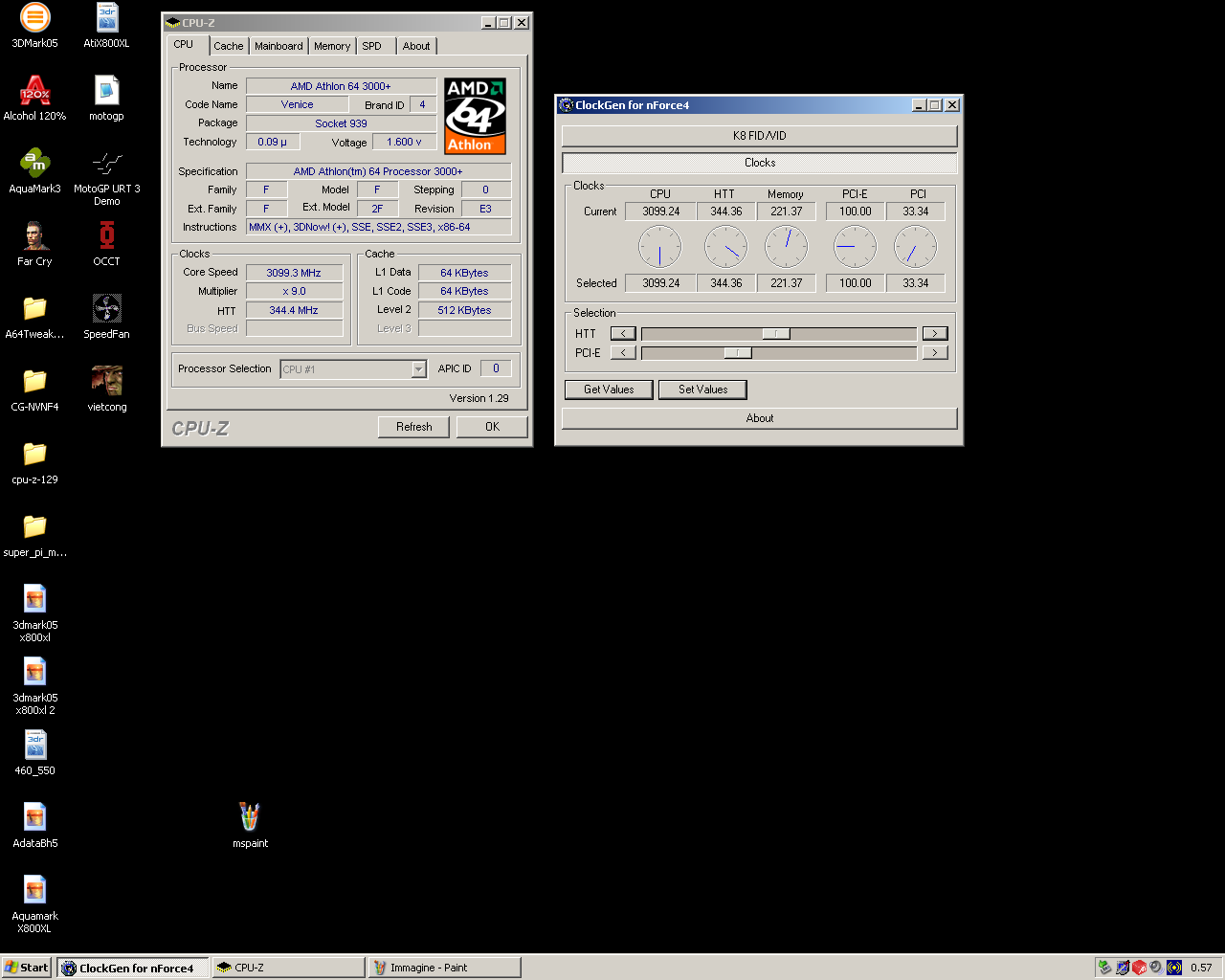The height and width of the screenshot is (980, 1225).
Task: Click the HTT slider thumb in ClockGen
Action: click(x=776, y=333)
